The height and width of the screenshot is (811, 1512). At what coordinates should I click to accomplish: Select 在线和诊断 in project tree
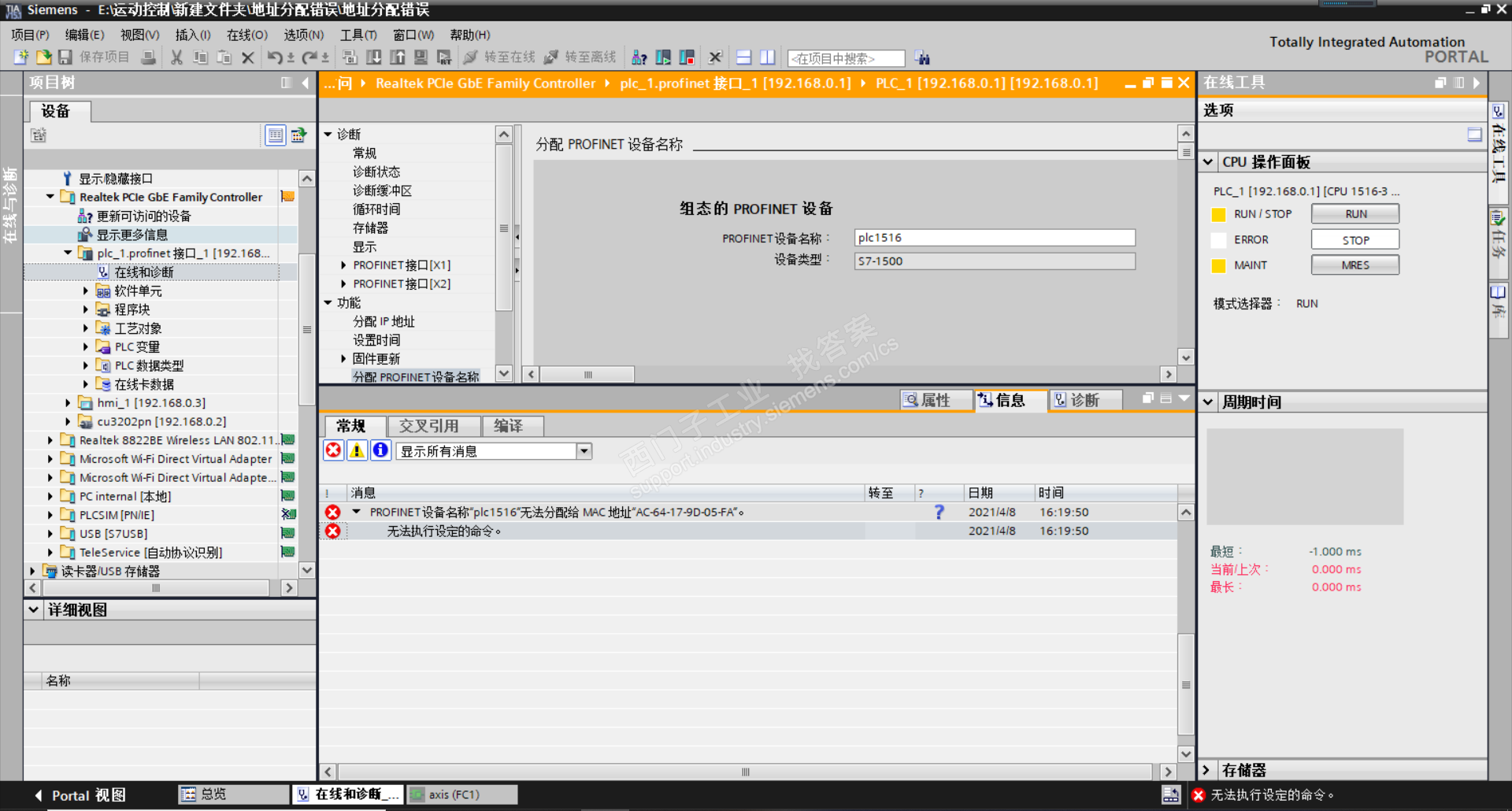coord(144,272)
